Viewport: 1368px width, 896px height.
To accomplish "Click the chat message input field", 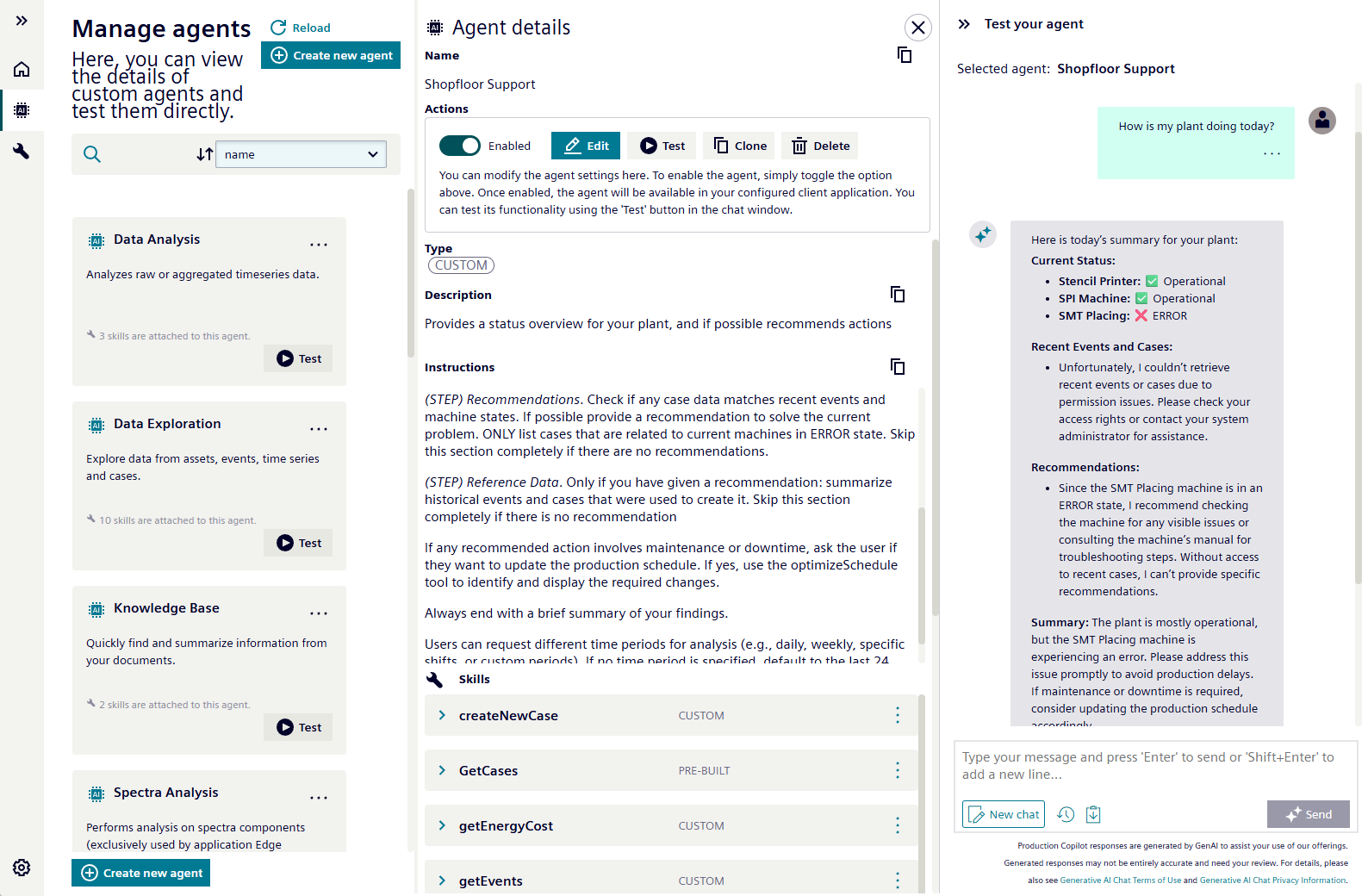I will [1154, 765].
